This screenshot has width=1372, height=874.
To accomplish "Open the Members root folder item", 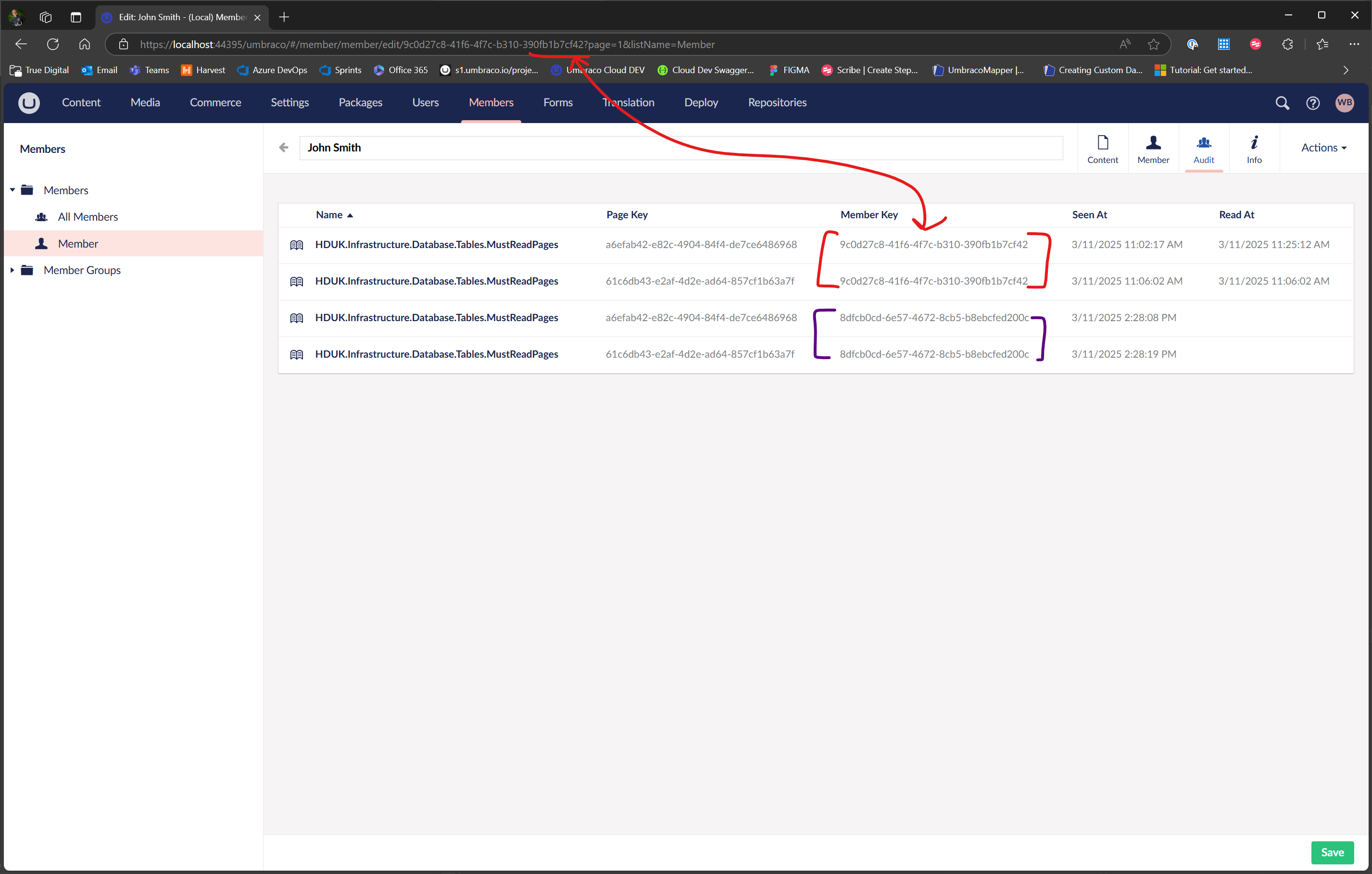I will click(x=65, y=190).
